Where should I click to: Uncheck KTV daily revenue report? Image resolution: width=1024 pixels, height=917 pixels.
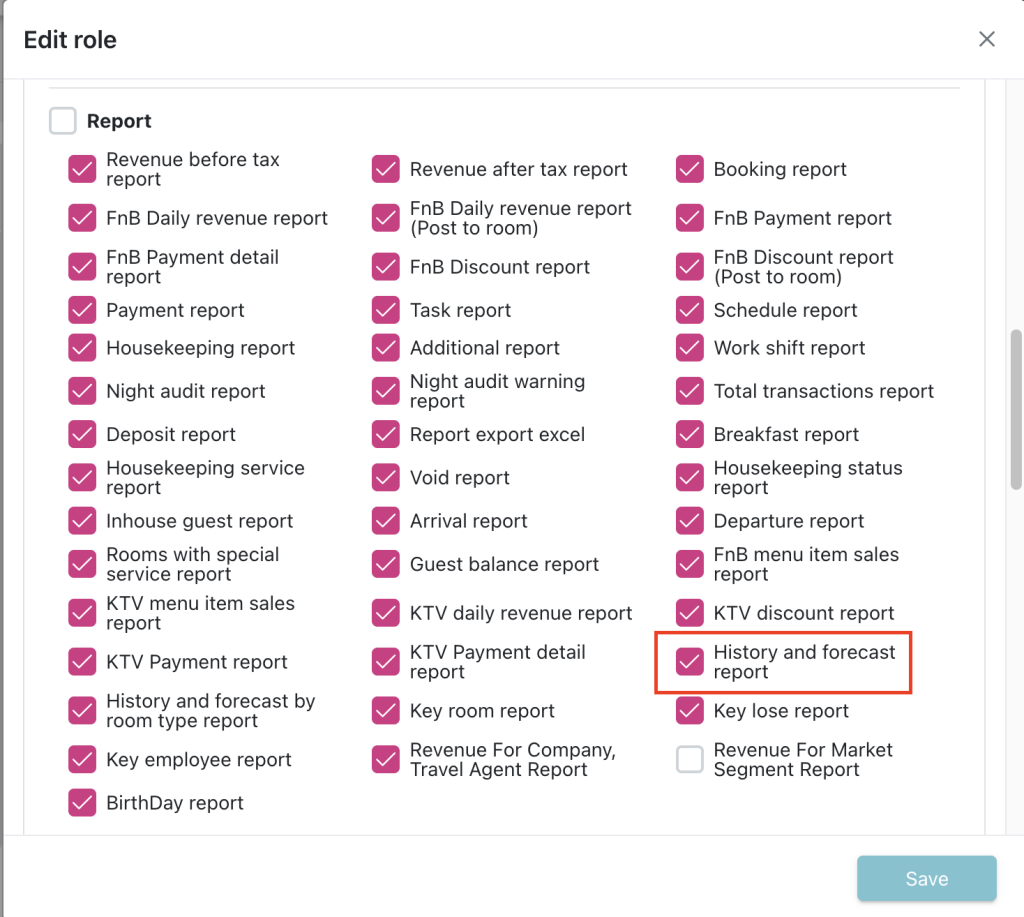pos(386,613)
